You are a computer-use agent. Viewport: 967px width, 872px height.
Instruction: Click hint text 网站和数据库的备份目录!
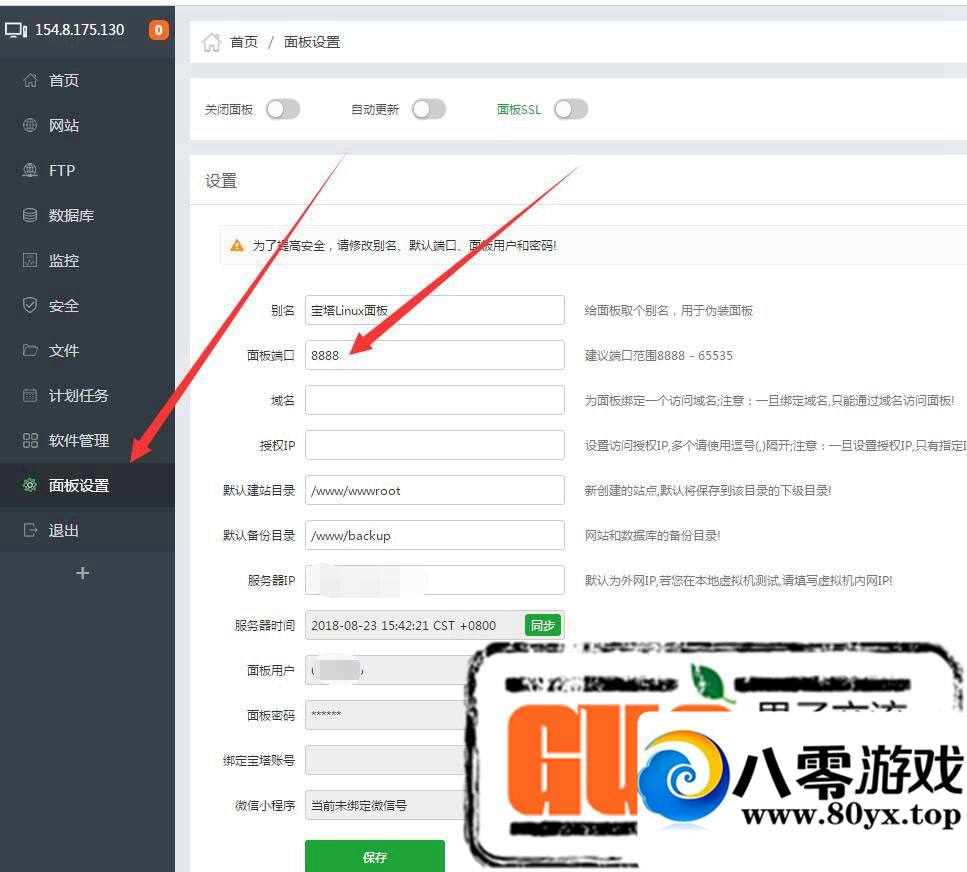(652, 536)
